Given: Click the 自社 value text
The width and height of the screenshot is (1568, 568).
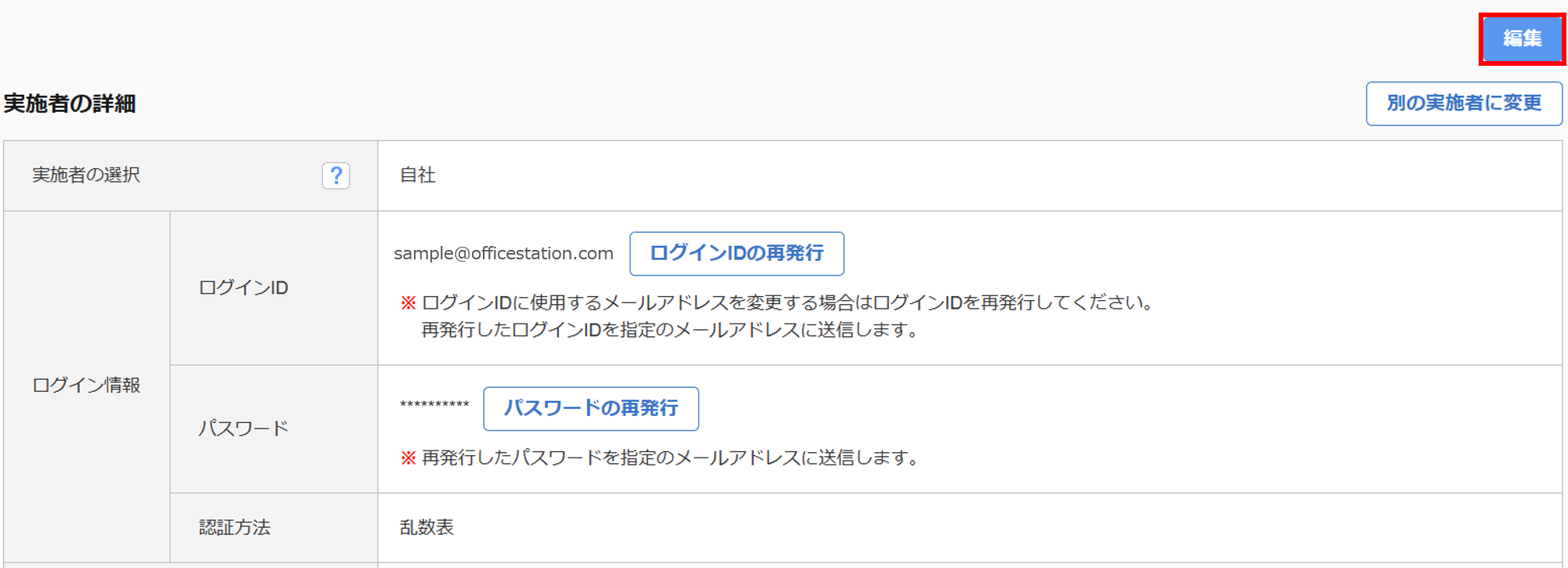Looking at the screenshot, I should click(418, 175).
